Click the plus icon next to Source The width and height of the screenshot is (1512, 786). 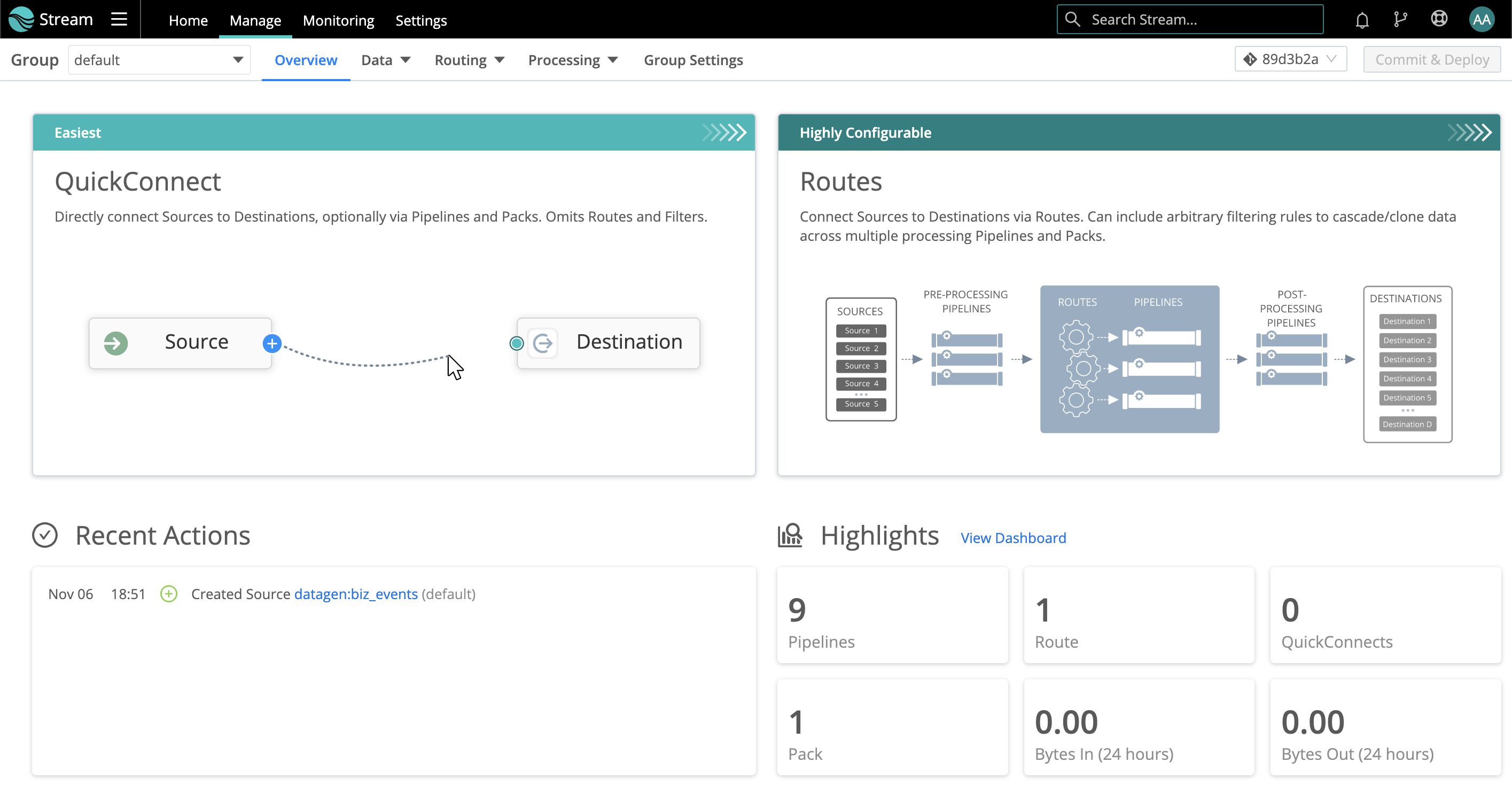tap(271, 343)
